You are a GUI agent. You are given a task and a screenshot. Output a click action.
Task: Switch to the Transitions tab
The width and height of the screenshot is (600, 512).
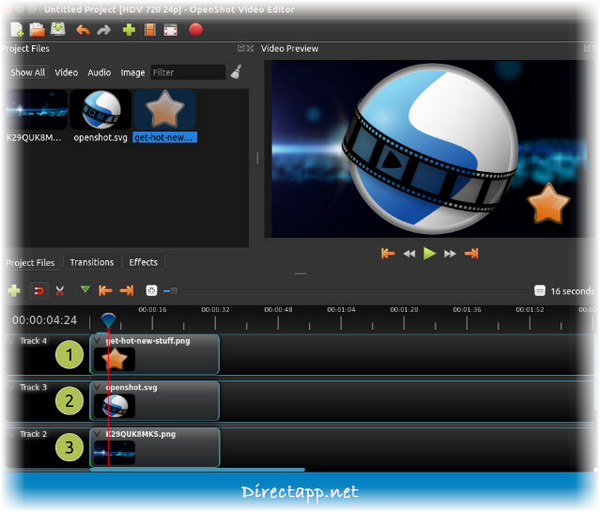click(92, 262)
